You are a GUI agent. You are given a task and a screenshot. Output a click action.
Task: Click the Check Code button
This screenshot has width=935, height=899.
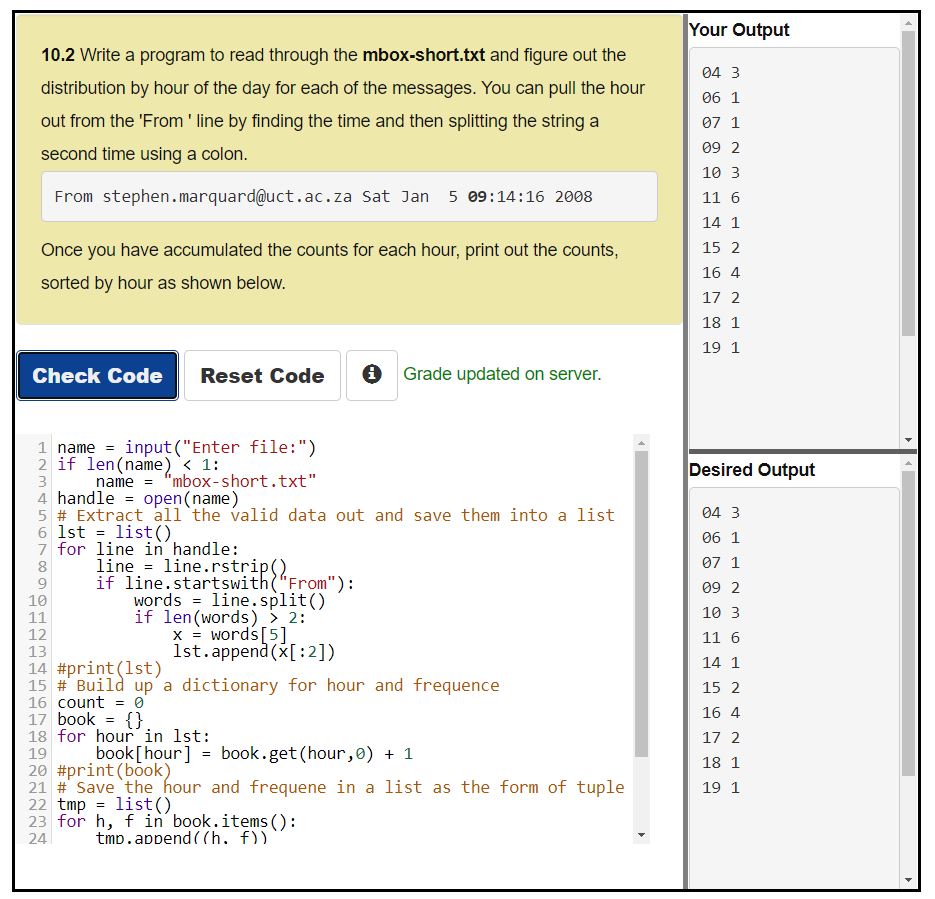98,376
